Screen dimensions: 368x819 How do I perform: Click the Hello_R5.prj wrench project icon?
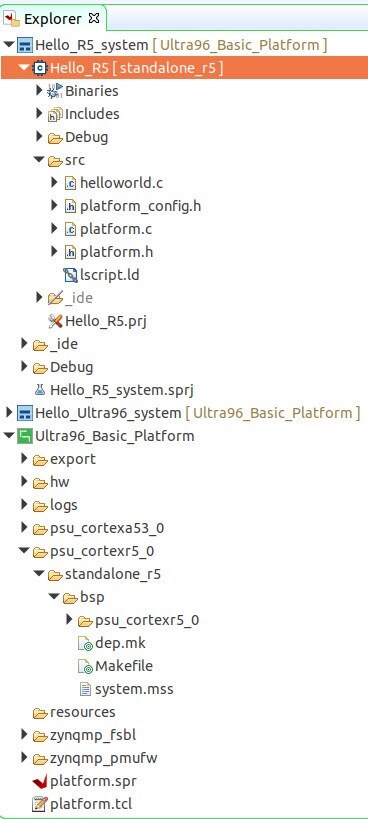[55, 321]
